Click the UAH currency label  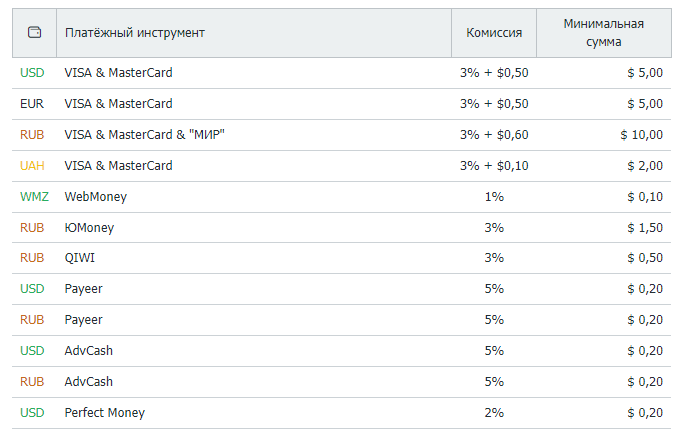click(32, 166)
